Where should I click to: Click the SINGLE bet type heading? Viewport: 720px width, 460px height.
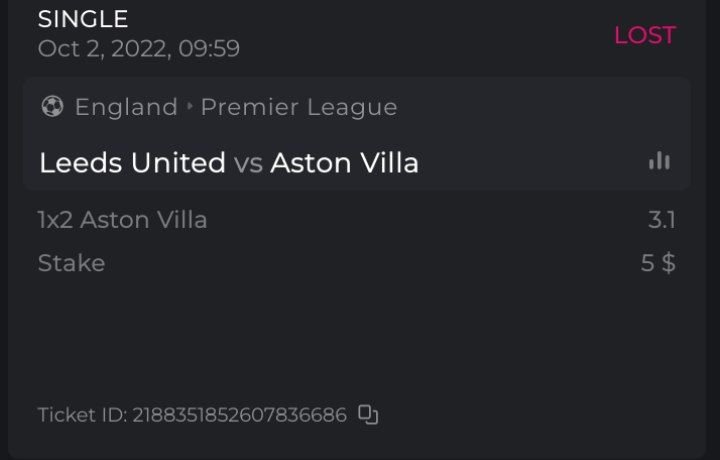pyautogui.click(x=83, y=18)
